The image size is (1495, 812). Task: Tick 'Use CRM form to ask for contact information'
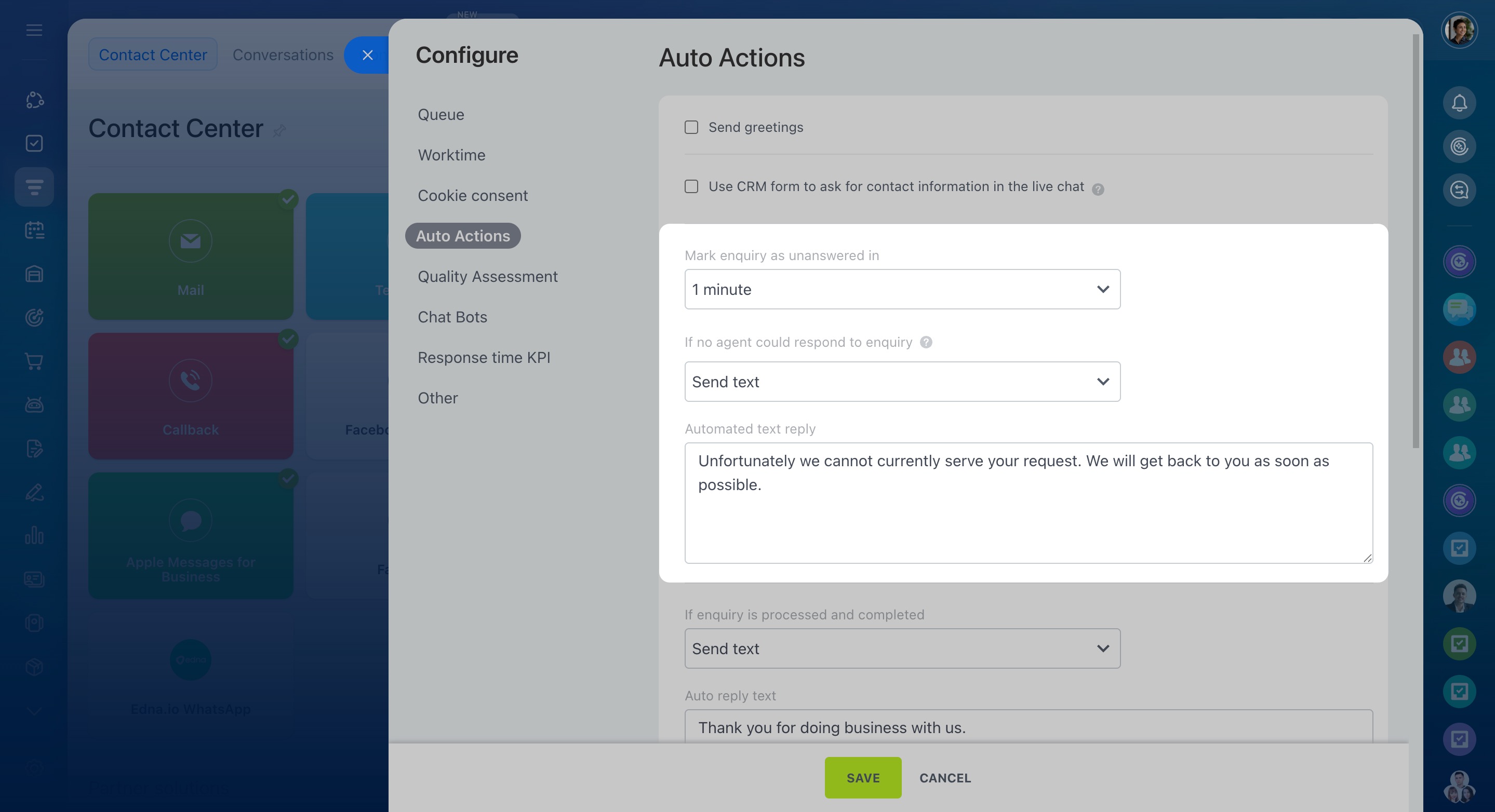point(691,186)
